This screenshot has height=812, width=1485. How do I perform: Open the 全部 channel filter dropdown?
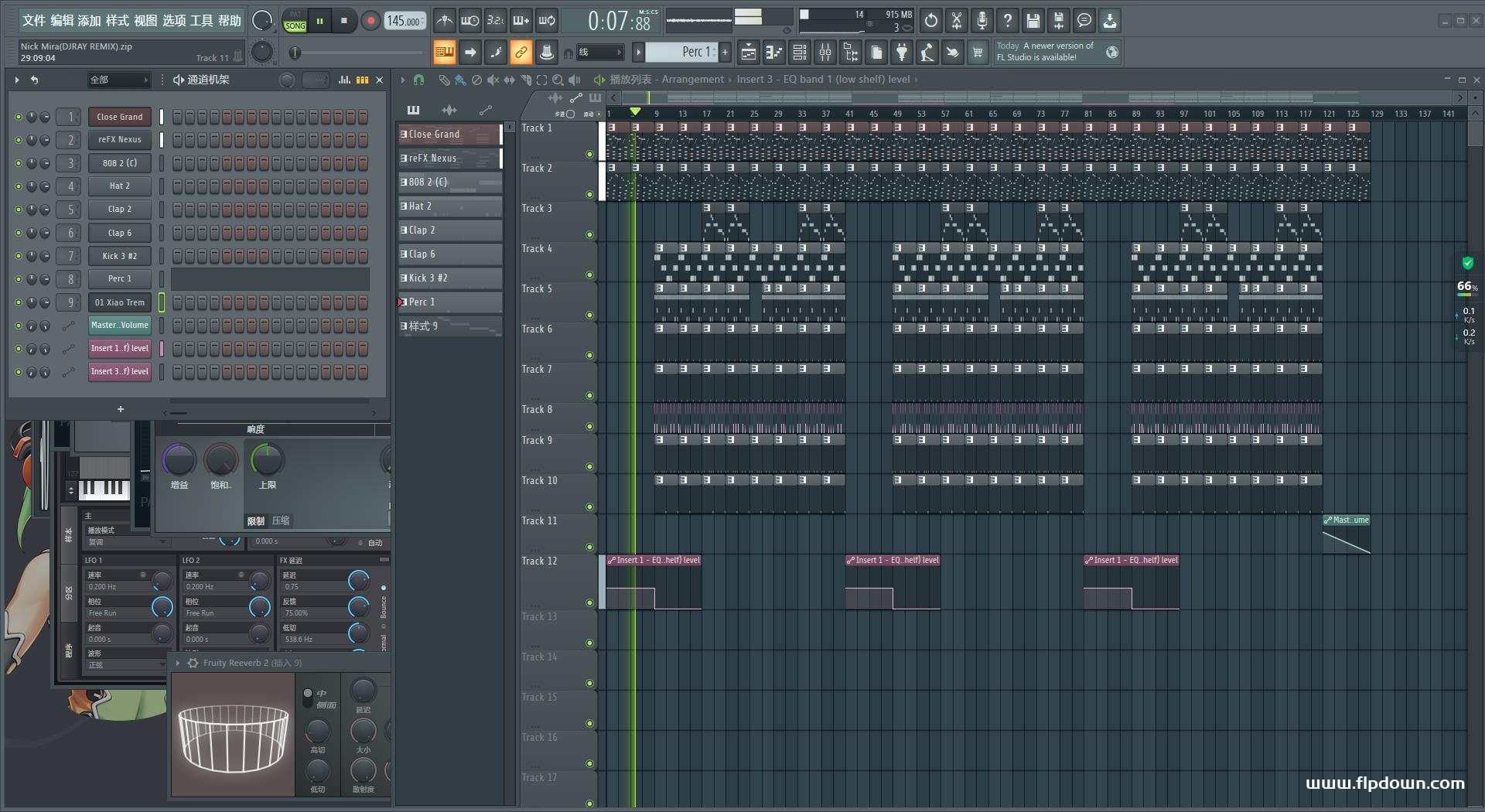(x=119, y=80)
